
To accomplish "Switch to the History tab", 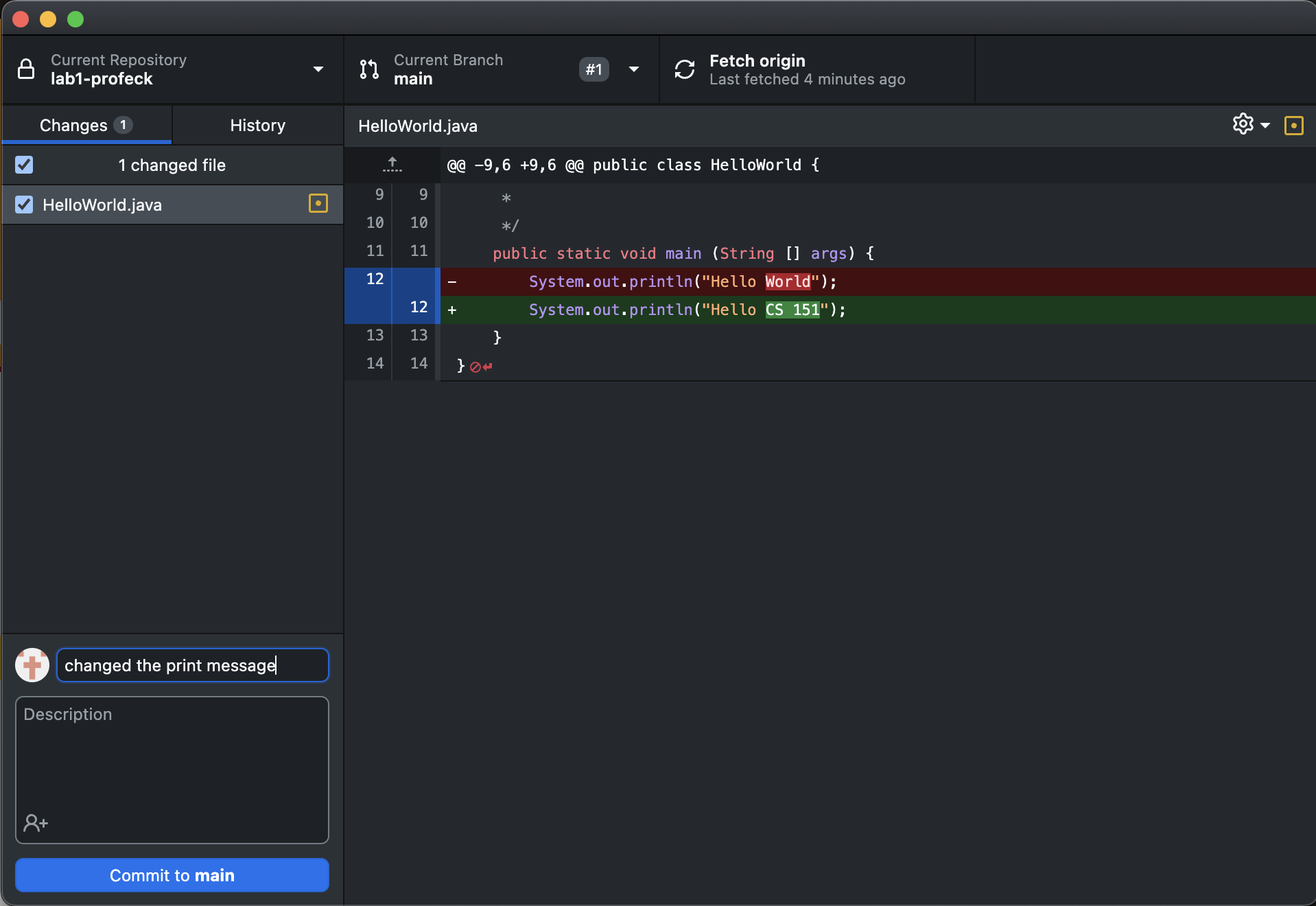I will pyautogui.click(x=257, y=125).
